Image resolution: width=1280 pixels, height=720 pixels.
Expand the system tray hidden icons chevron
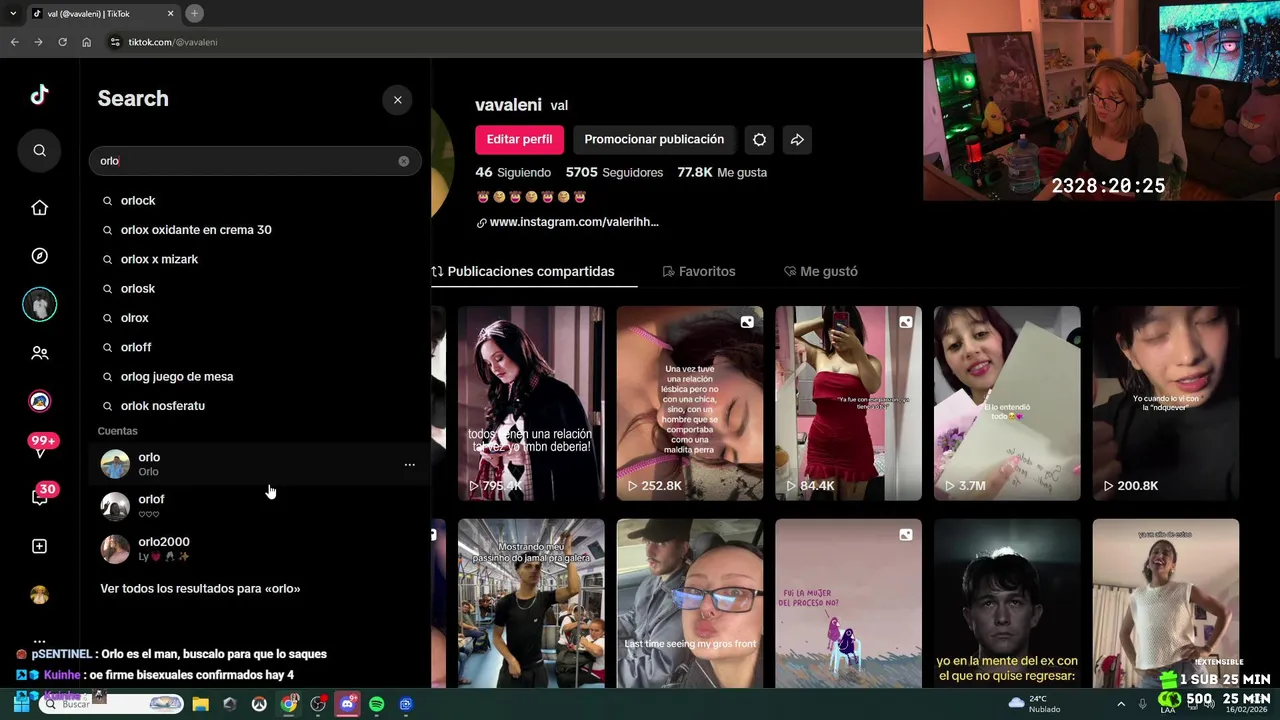[1120, 704]
